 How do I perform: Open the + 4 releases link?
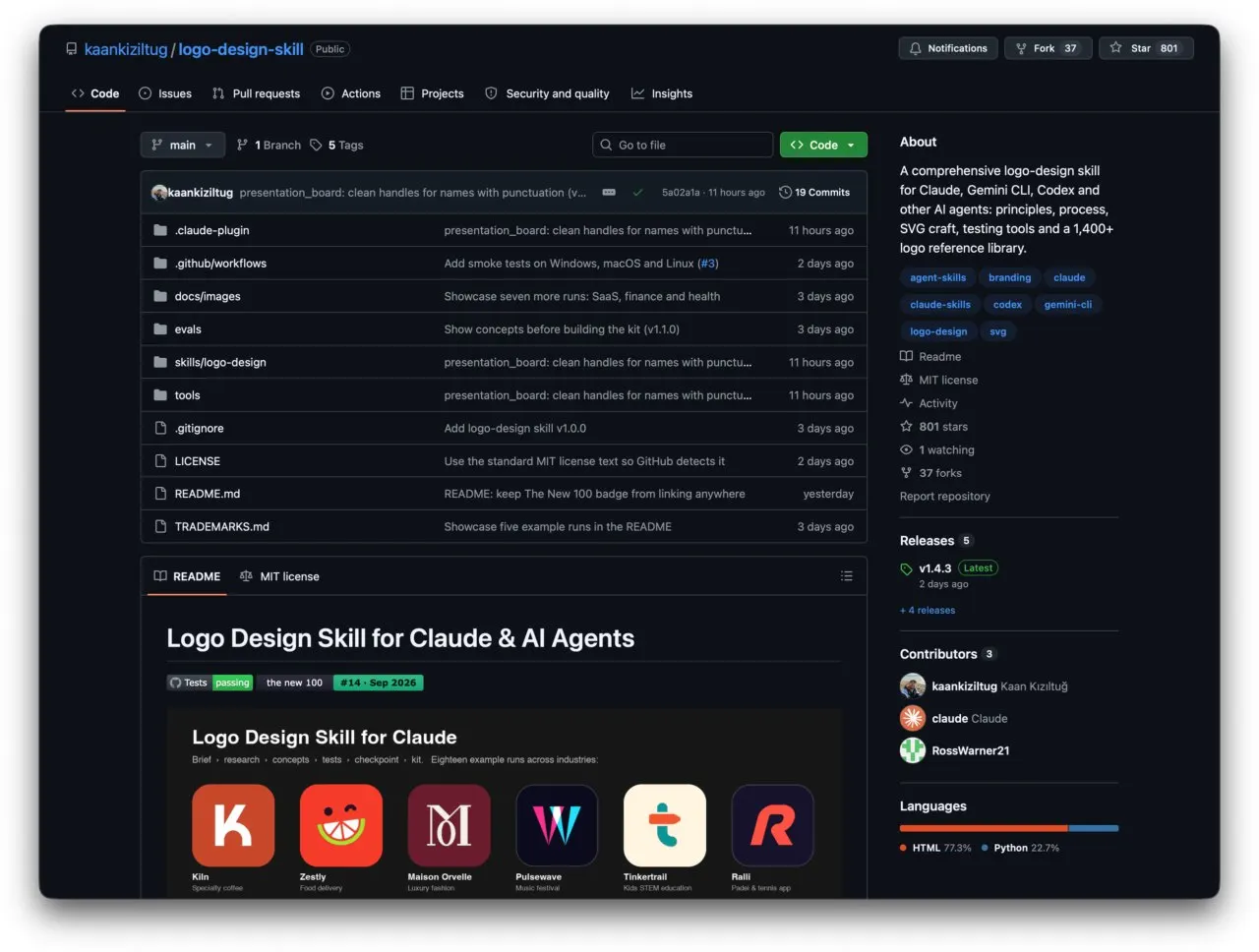[x=928, y=610]
